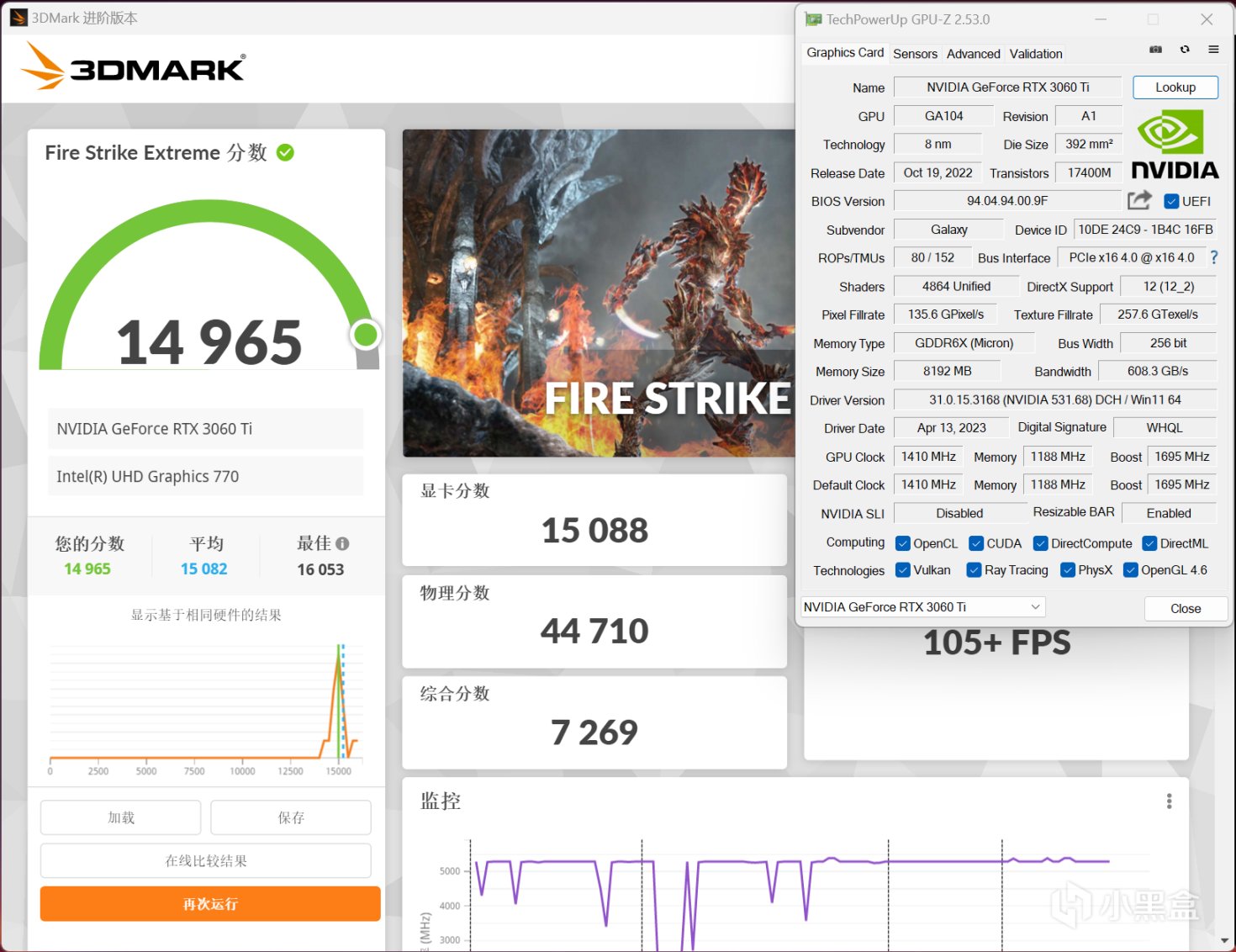Click the Release Date Oct 19, 2022 field
The image size is (1236, 952).
pos(938,172)
